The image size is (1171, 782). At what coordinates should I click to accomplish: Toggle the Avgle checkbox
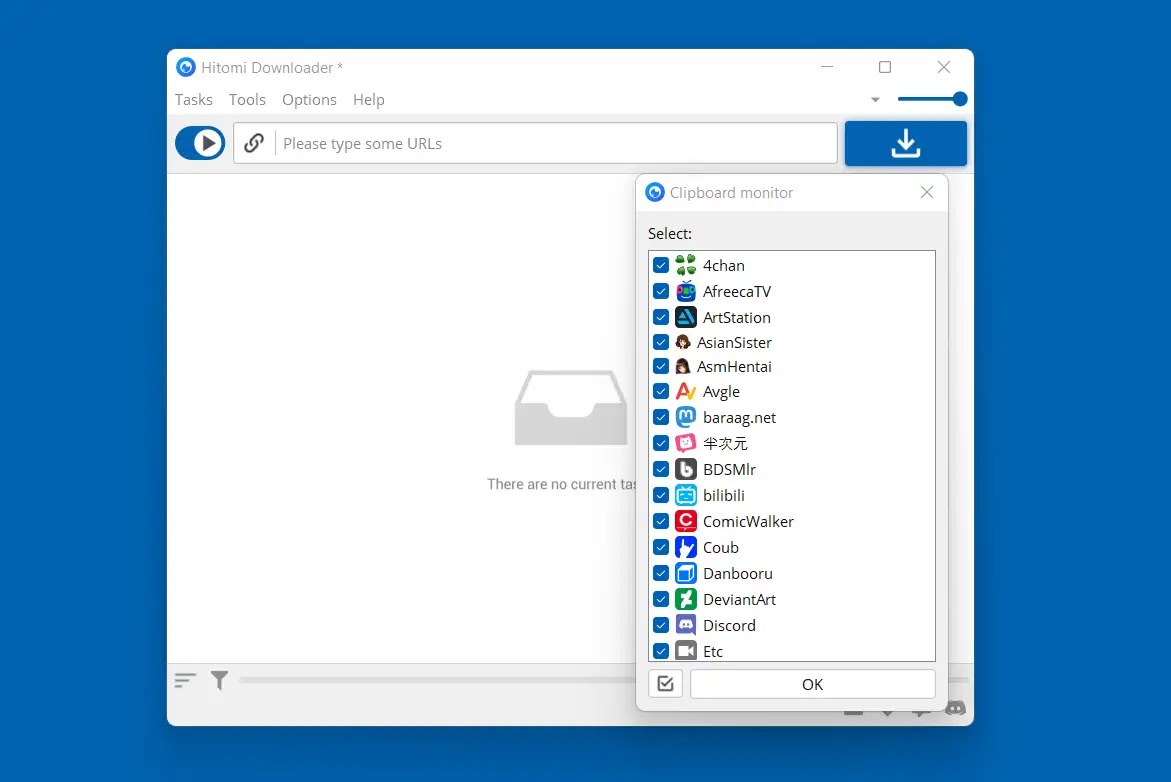661,391
